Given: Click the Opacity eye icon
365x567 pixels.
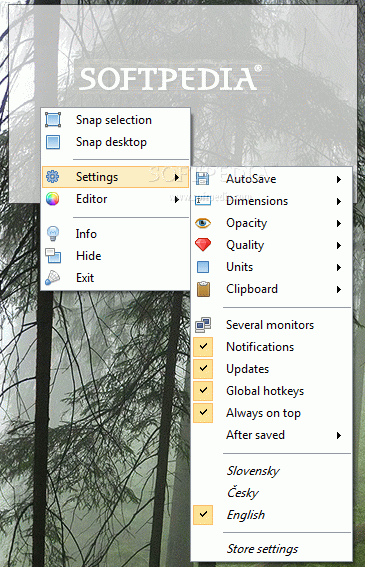Looking at the screenshot, I should pos(203,223).
